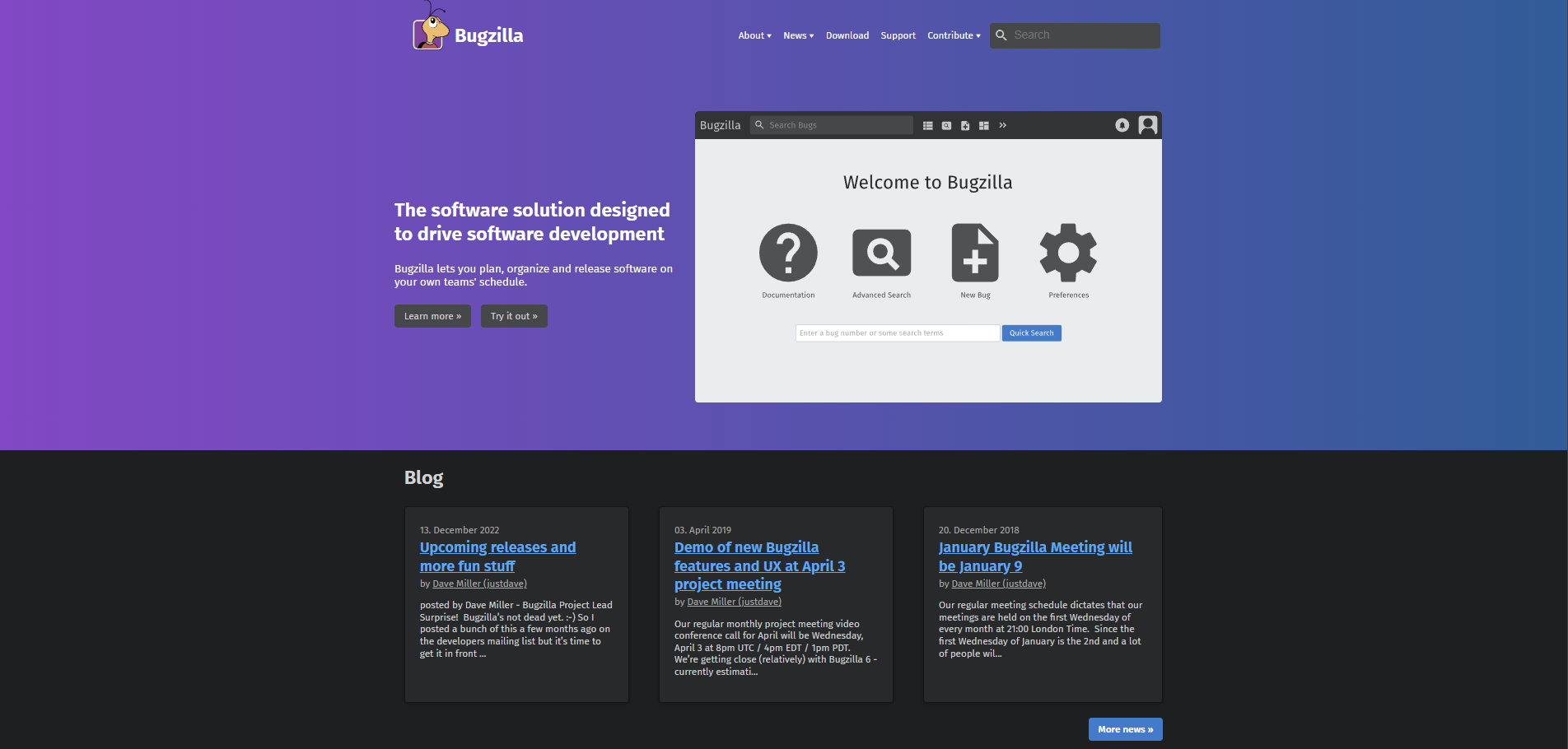Open Advanced Search magnifier icon
1568x749 pixels.
[x=881, y=253]
